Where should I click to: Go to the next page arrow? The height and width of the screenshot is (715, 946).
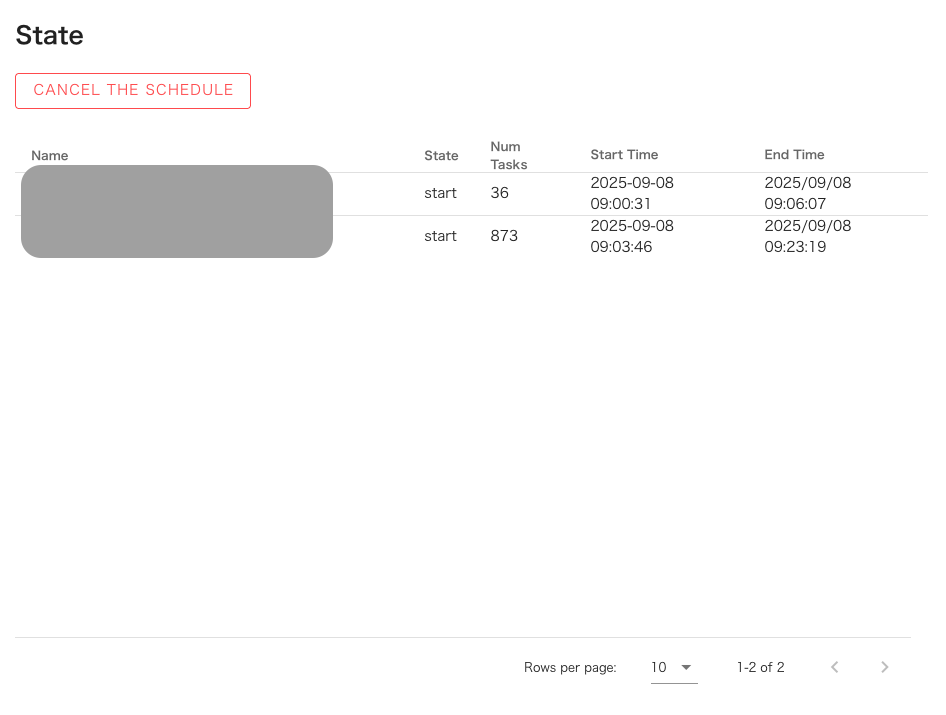pos(884,667)
